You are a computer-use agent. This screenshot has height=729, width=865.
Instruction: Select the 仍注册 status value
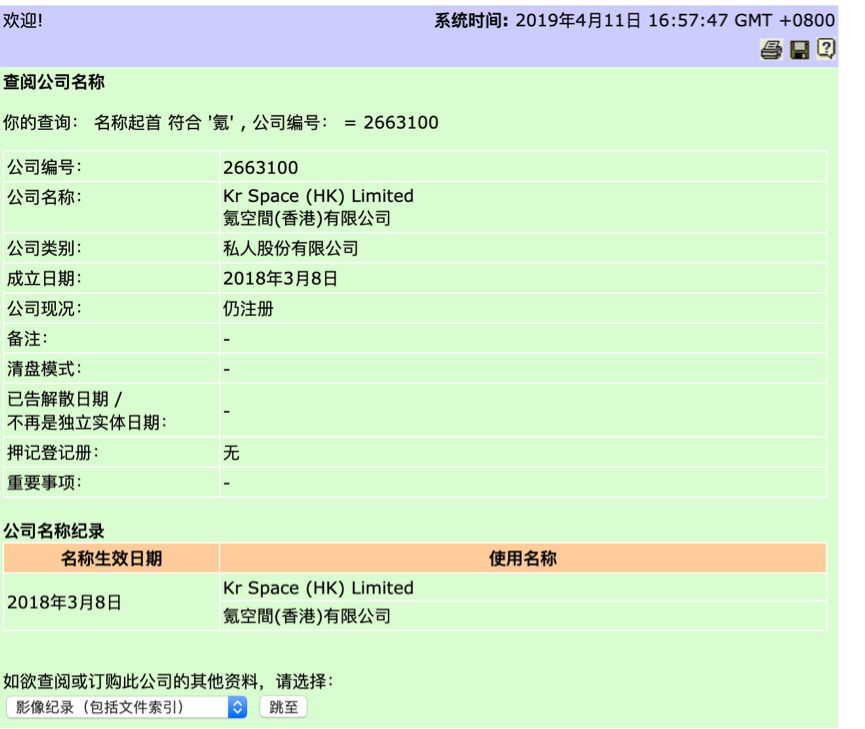pyautogui.click(x=248, y=308)
